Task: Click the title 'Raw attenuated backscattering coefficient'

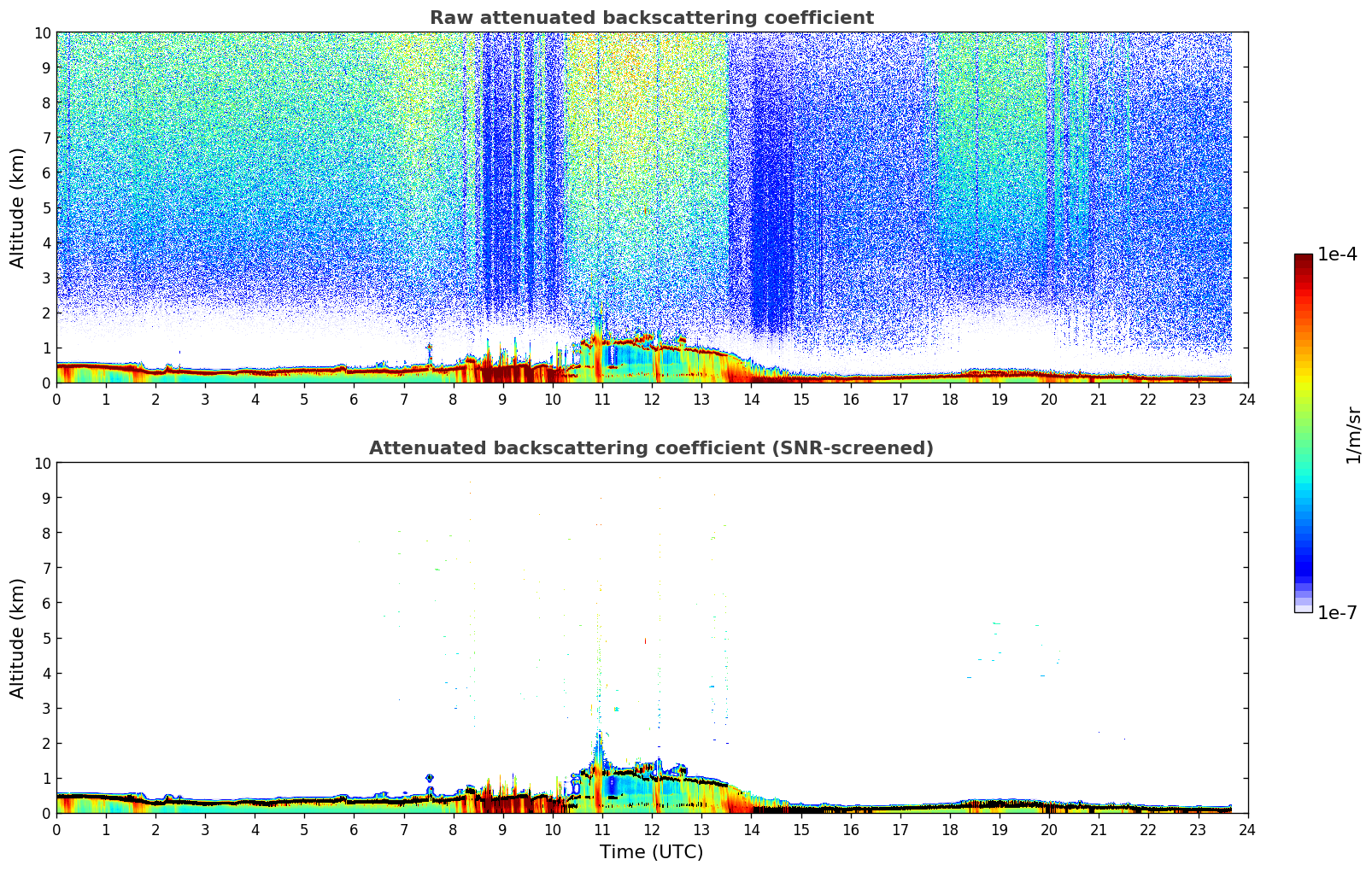Action: pos(651,18)
